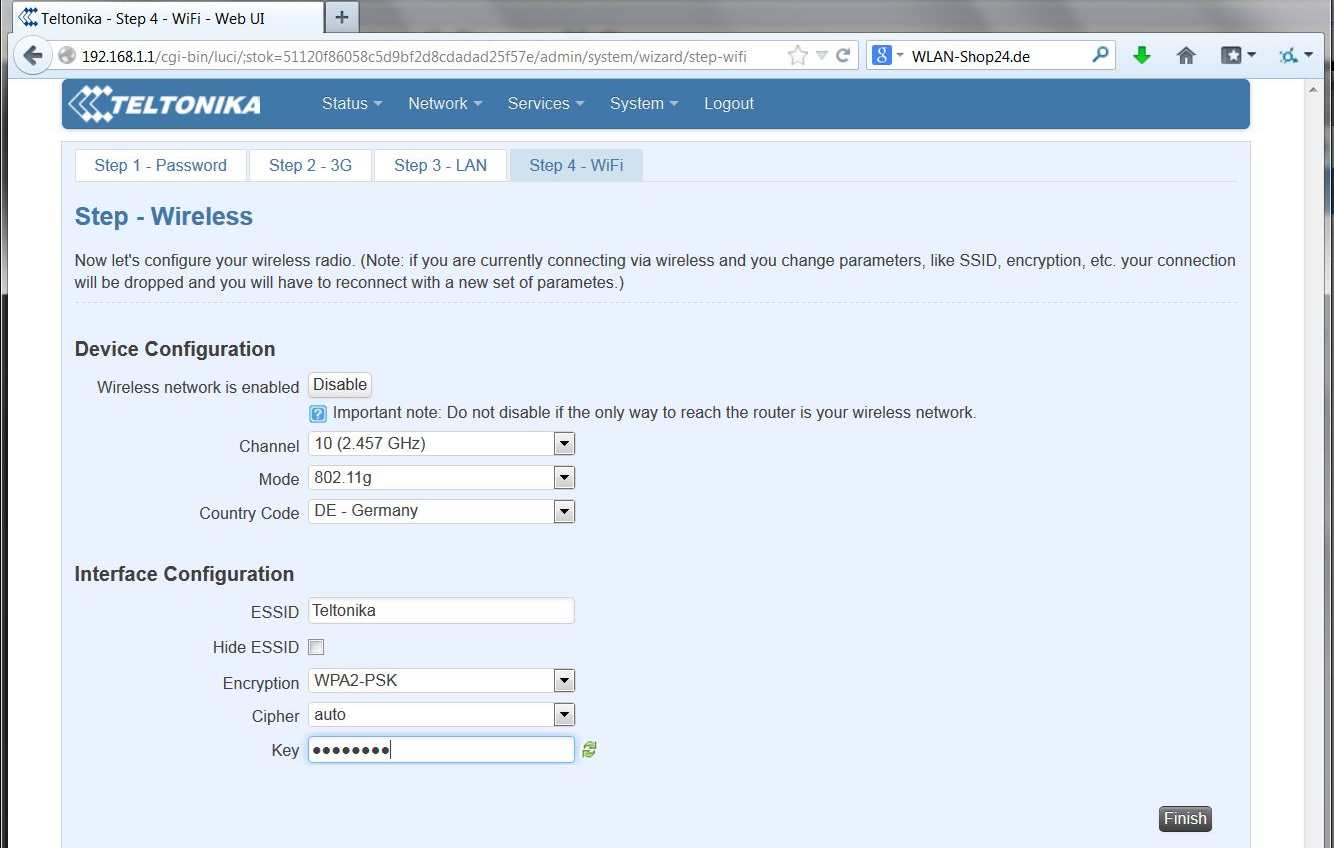
Task: Open the Google search engine selector
Action: pos(887,56)
